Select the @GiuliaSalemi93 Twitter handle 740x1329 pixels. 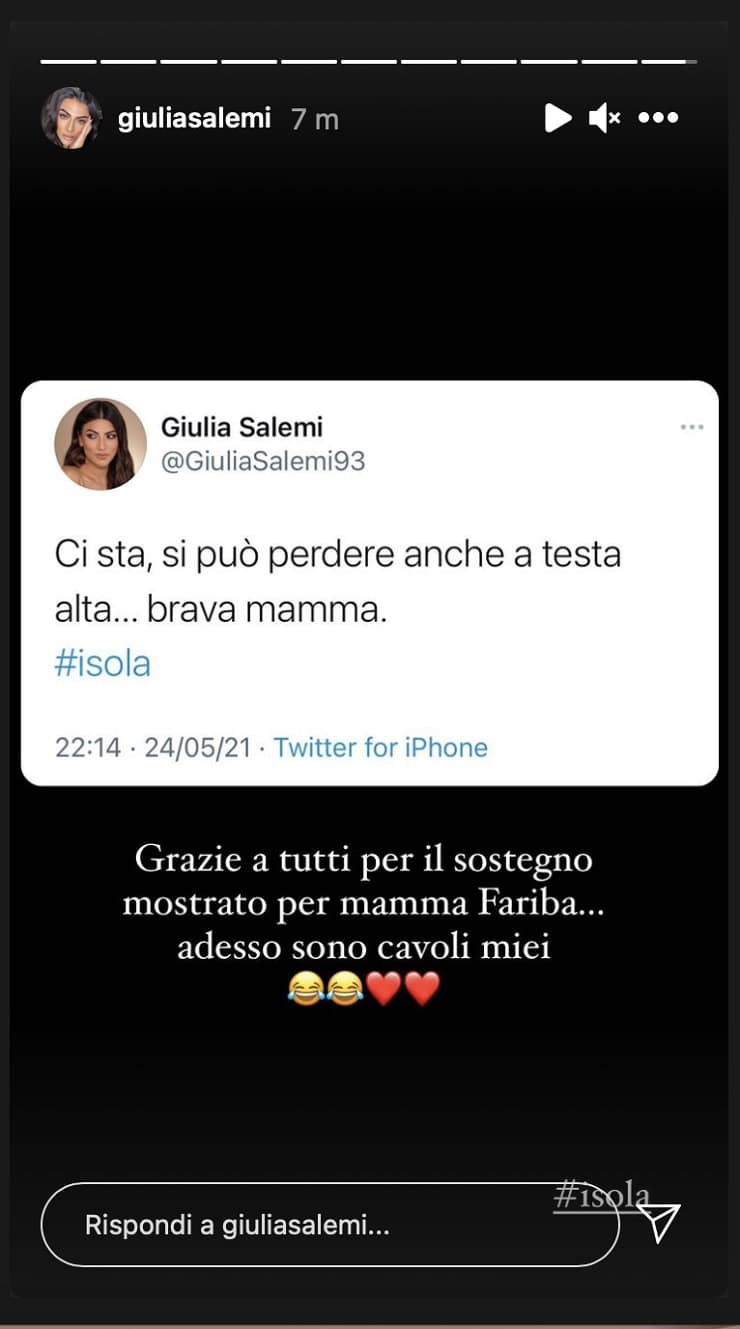click(x=263, y=461)
